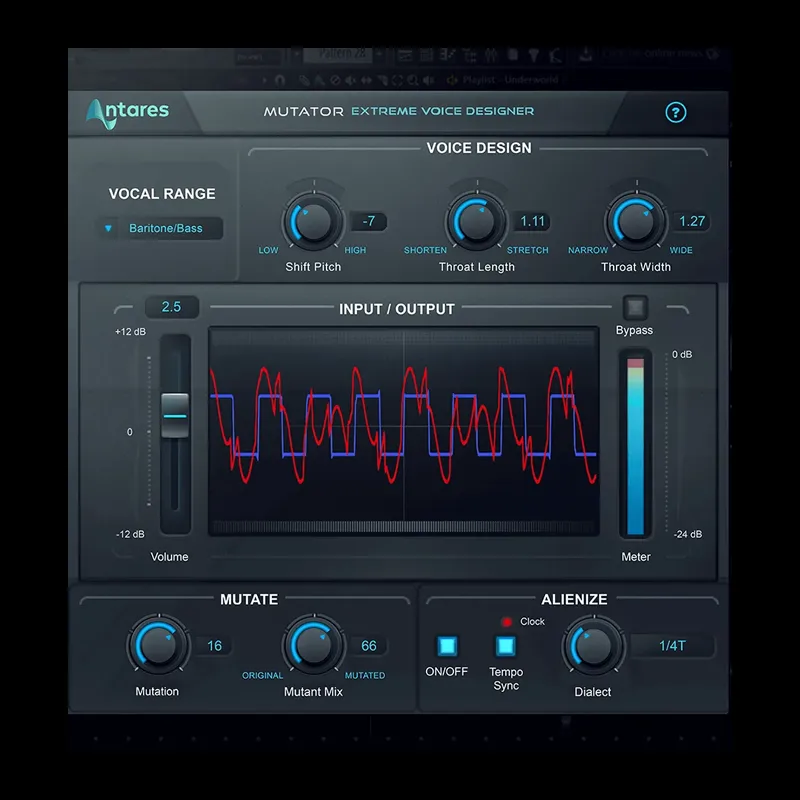
Task: Click the input/output waveform display
Action: click(x=404, y=431)
